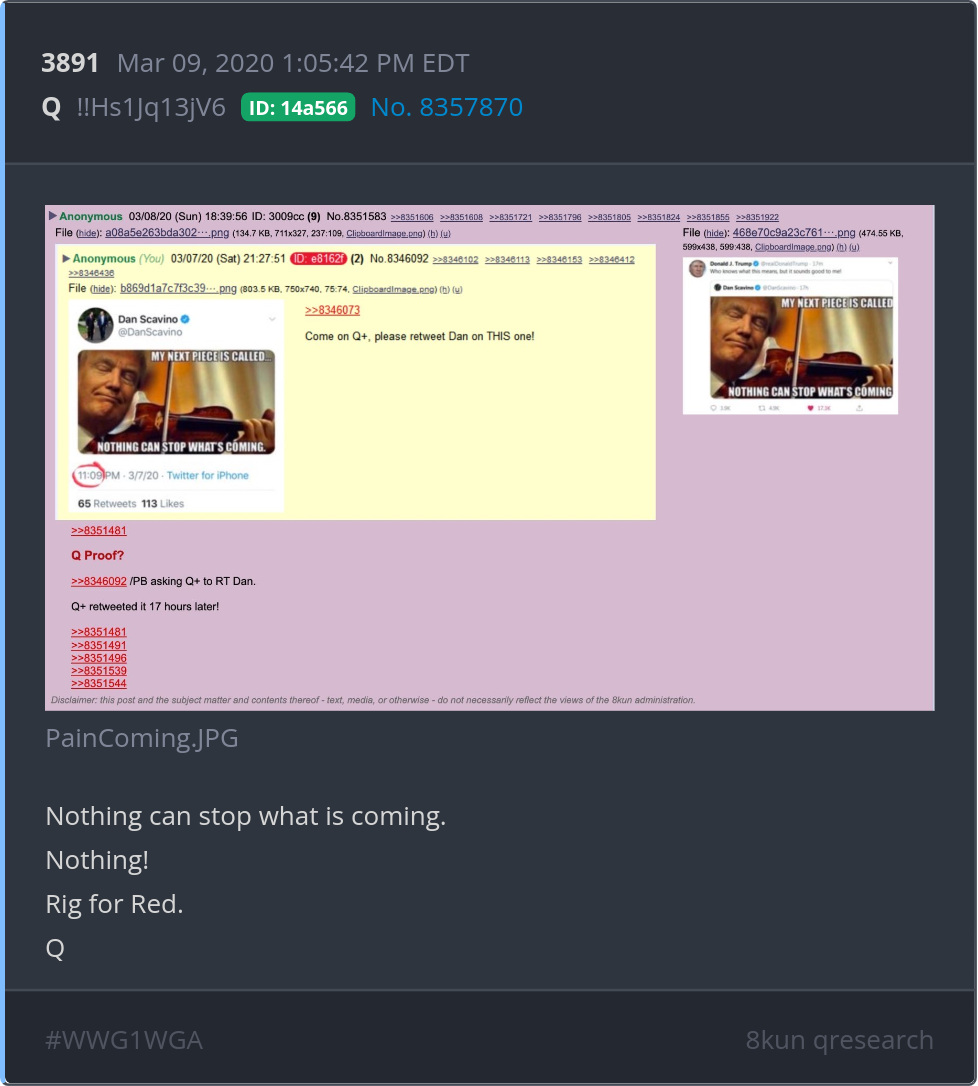Image resolution: width=978 pixels, height=1086 pixels.
Task: Open file link 468e70c9a23c761….png
Action: [x=794, y=233]
